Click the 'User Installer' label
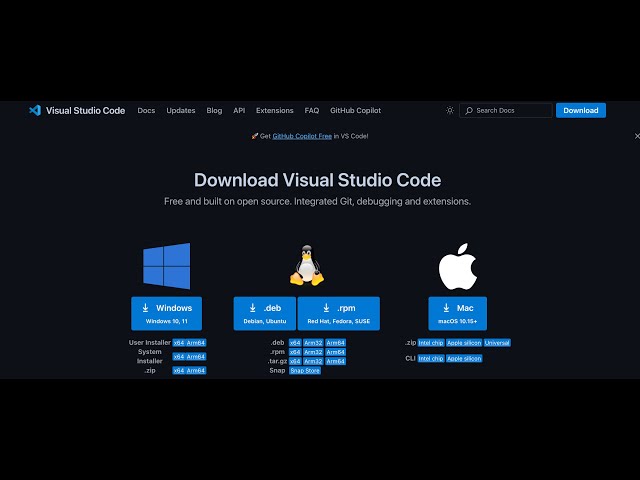The height and width of the screenshot is (480, 640). (x=150, y=342)
